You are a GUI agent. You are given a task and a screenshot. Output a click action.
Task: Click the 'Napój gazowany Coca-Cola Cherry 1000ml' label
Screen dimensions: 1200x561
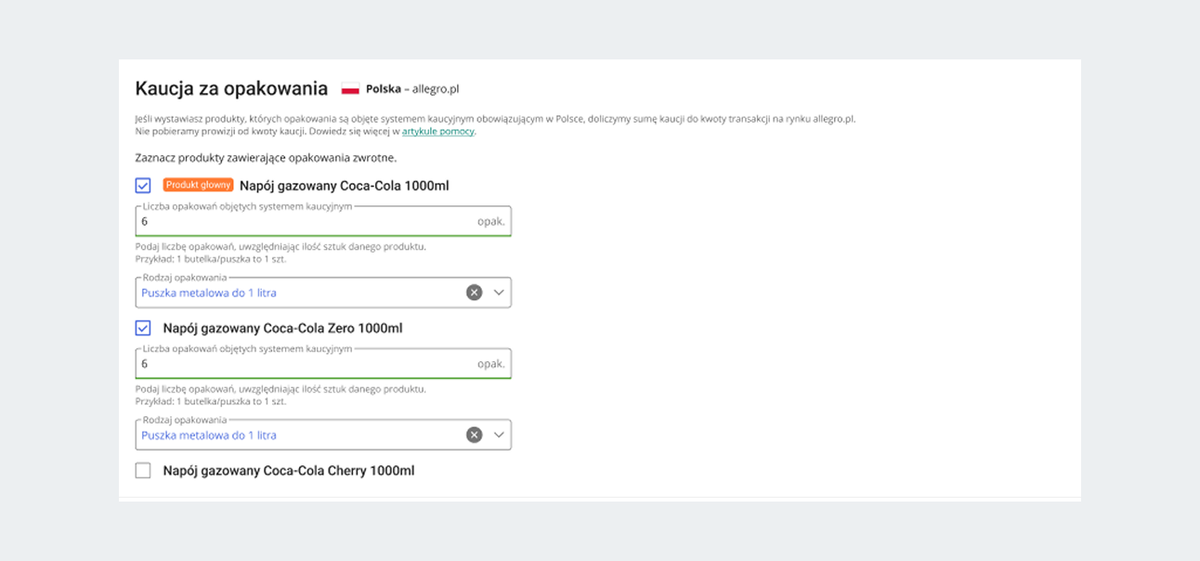click(288, 470)
